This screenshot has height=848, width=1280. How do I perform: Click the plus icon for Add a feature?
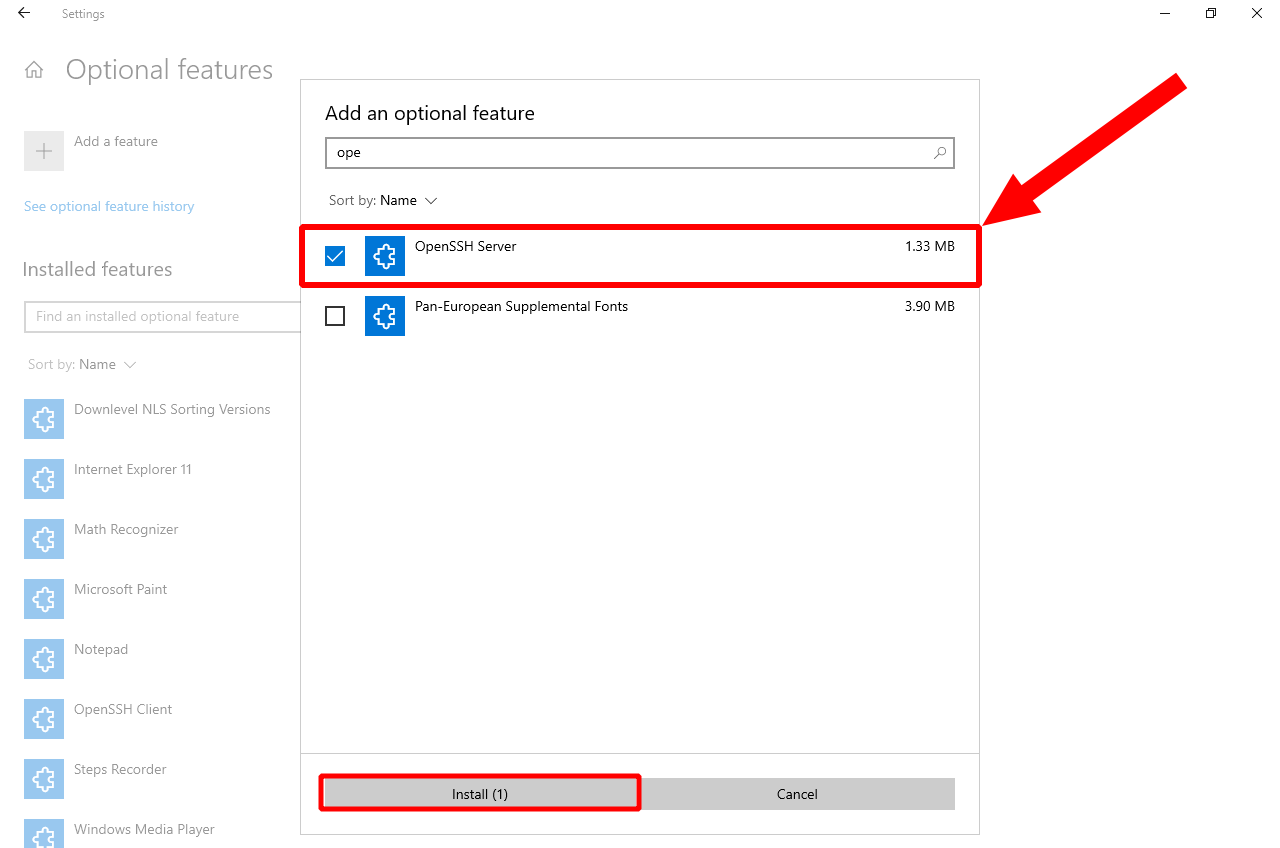[x=44, y=151]
